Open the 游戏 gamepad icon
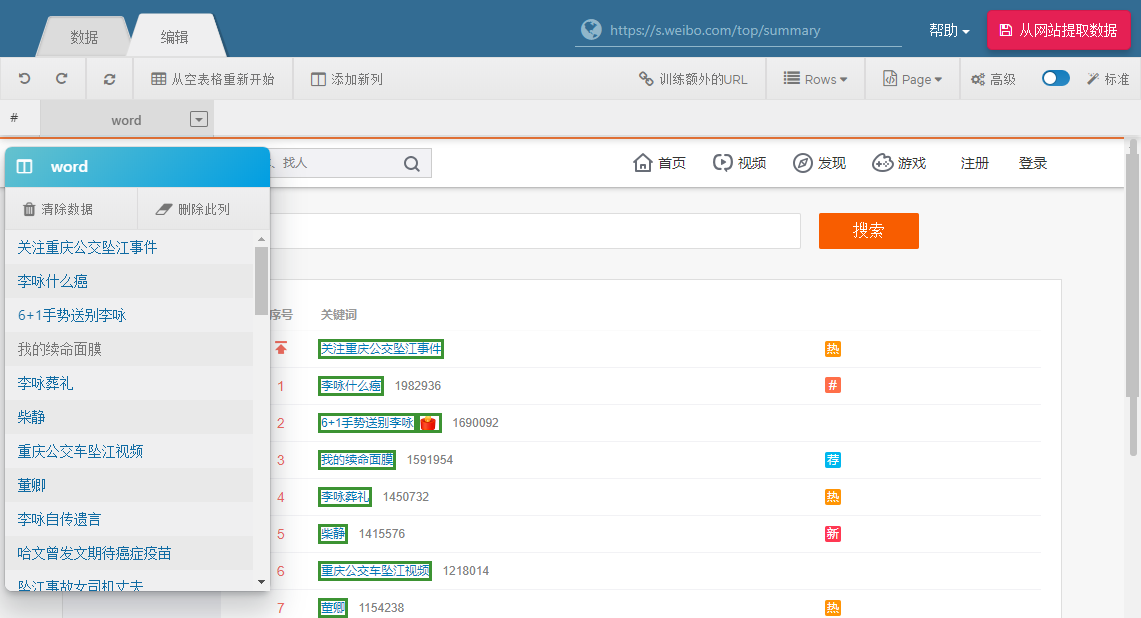Screen dimensions: 1141x618 pos(882,163)
